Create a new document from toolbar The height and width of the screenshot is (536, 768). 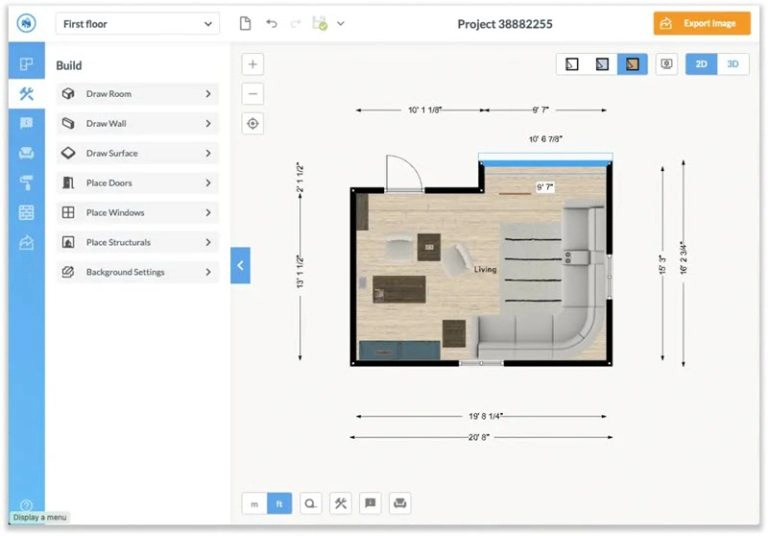pos(245,24)
